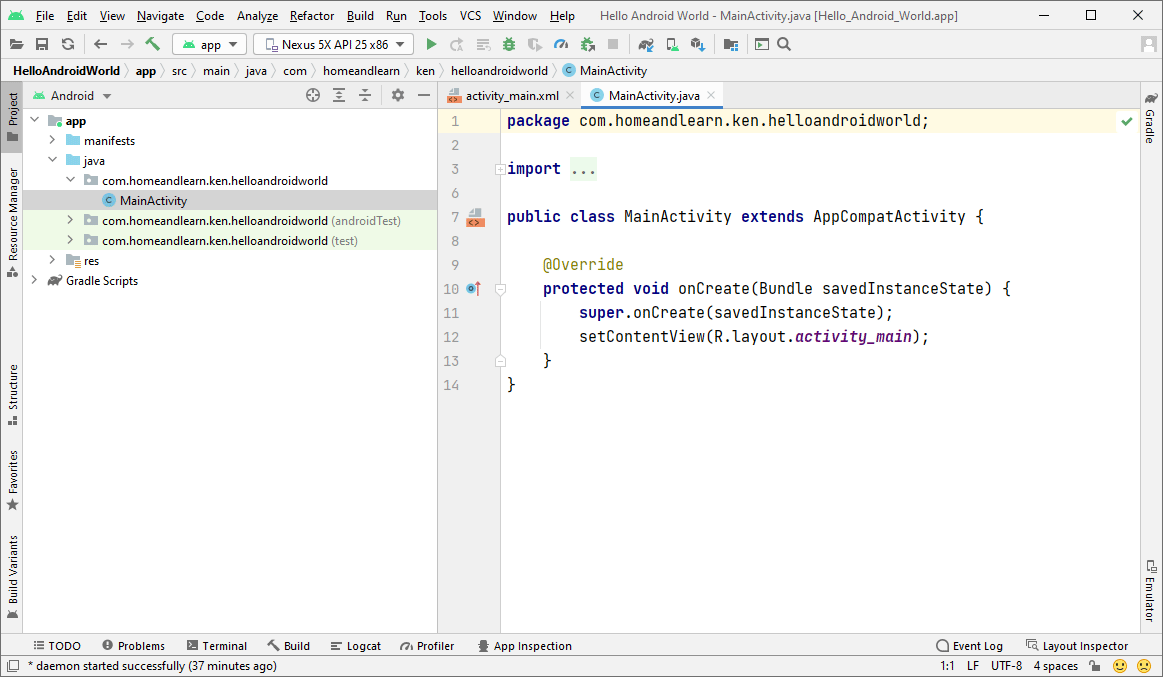Toggle the Project tool window tab
1163x677 pixels.
[13, 117]
